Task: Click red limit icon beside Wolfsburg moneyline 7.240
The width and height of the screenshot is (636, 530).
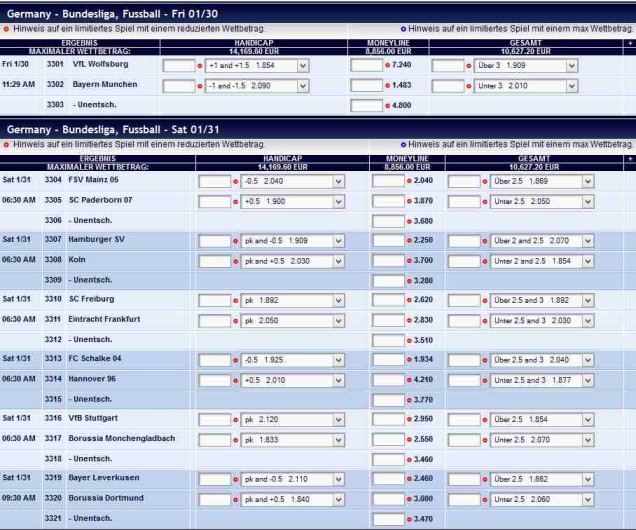Action: coord(387,65)
